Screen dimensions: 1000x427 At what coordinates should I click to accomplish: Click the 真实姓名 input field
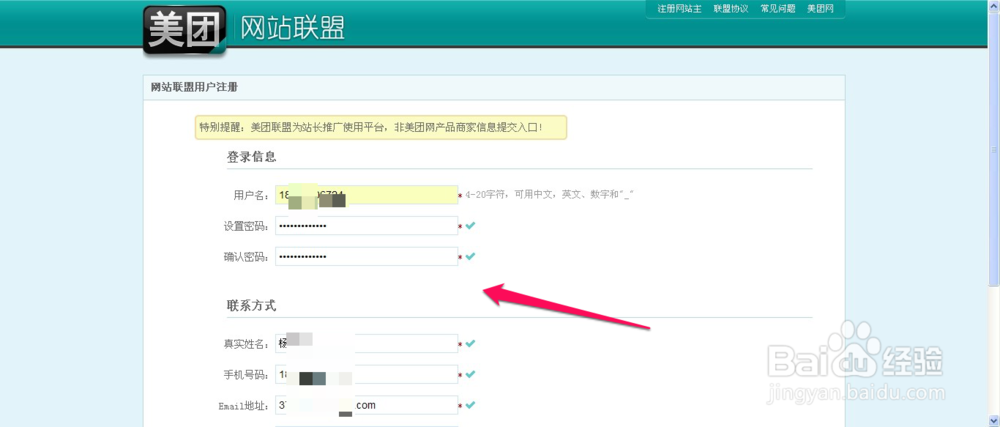(367, 344)
